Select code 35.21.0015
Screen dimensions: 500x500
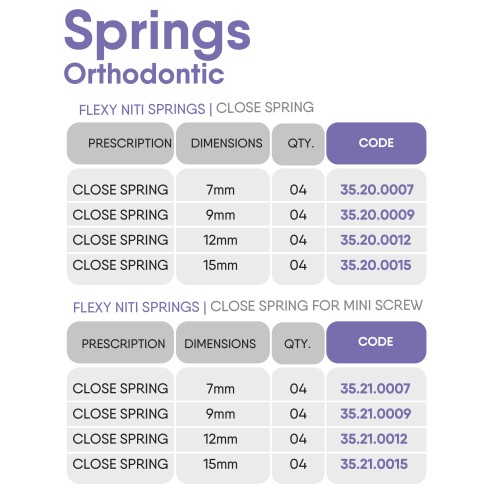tap(374, 464)
